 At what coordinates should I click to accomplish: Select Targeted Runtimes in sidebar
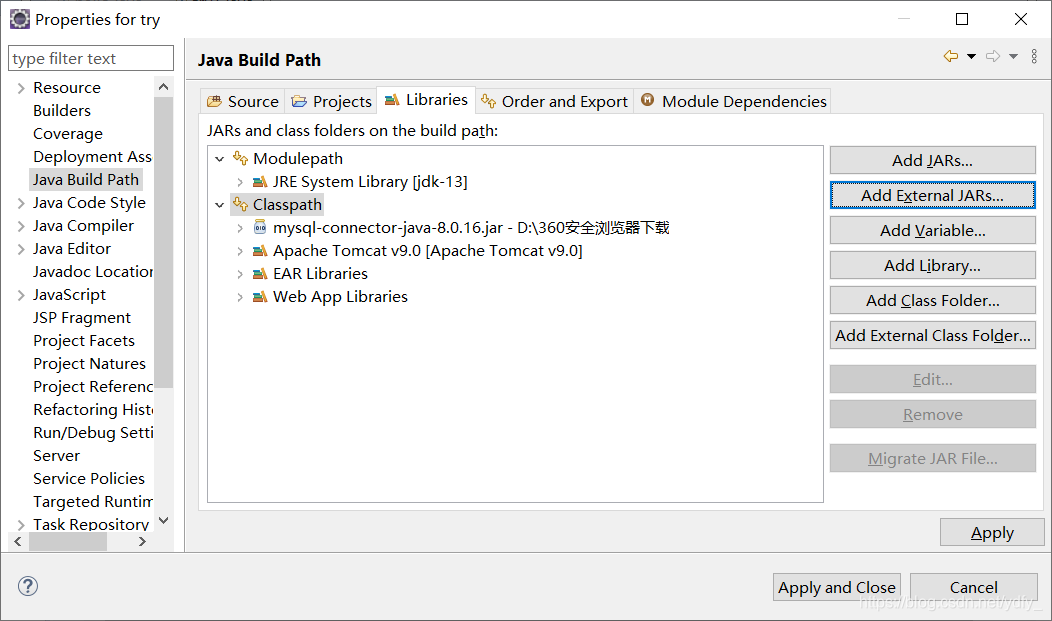tap(93, 502)
